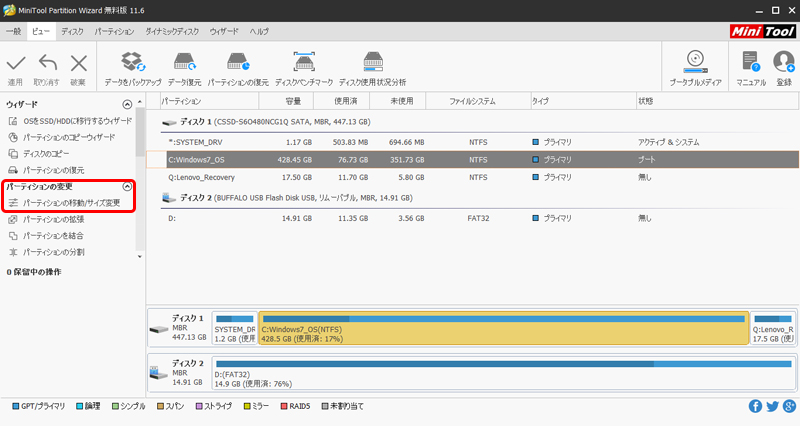Viewport: 800px width, 426px height.
Task: Click the GPT/プライマリ legend color swatch
Action: coord(16,406)
